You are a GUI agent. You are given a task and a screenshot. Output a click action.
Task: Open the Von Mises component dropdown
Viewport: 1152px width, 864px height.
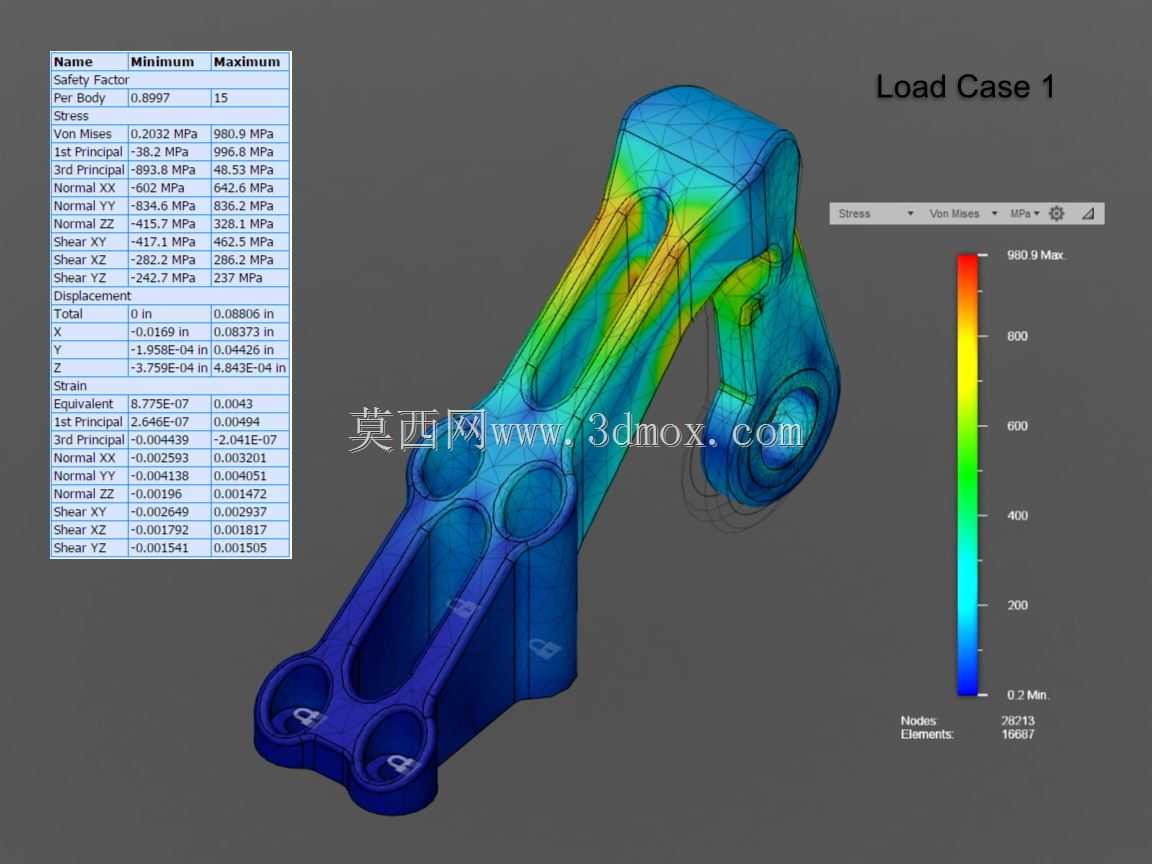[x=962, y=214]
